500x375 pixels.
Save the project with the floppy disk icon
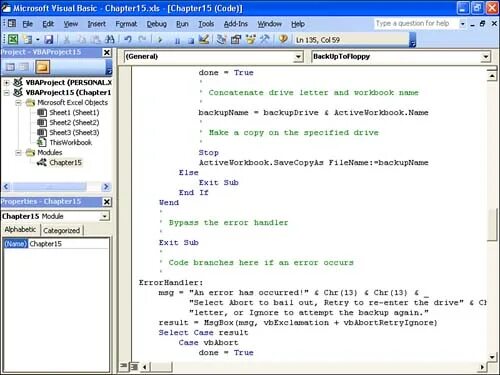coord(49,40)
